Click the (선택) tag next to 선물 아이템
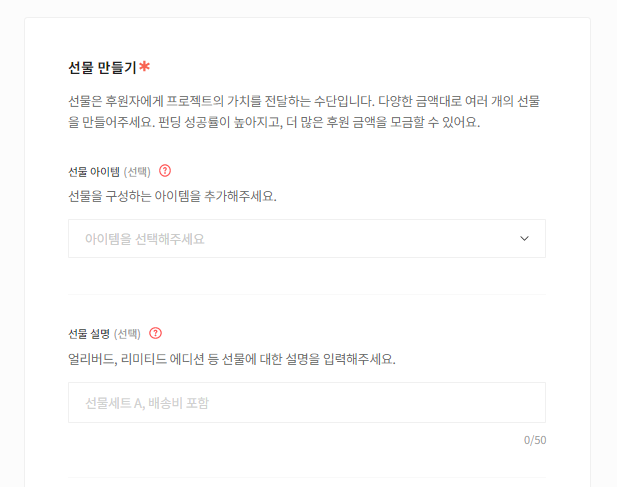Screen dimensions: 617x487 click(x=137, y=172)
